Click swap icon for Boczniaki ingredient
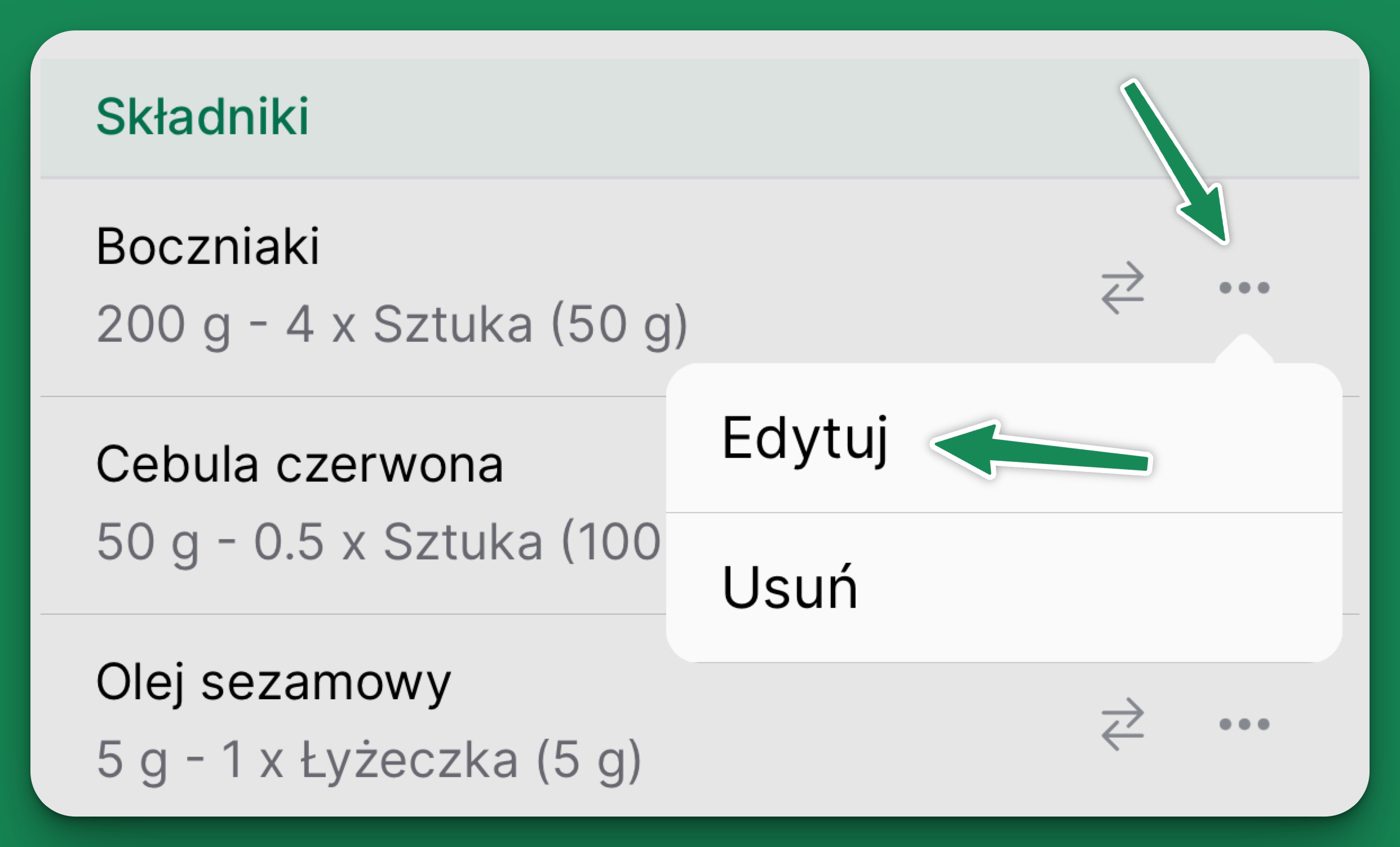Image resolution: width=1400 pixels, height=847 pixels. pyautogui.click(x=1123, y=288)
